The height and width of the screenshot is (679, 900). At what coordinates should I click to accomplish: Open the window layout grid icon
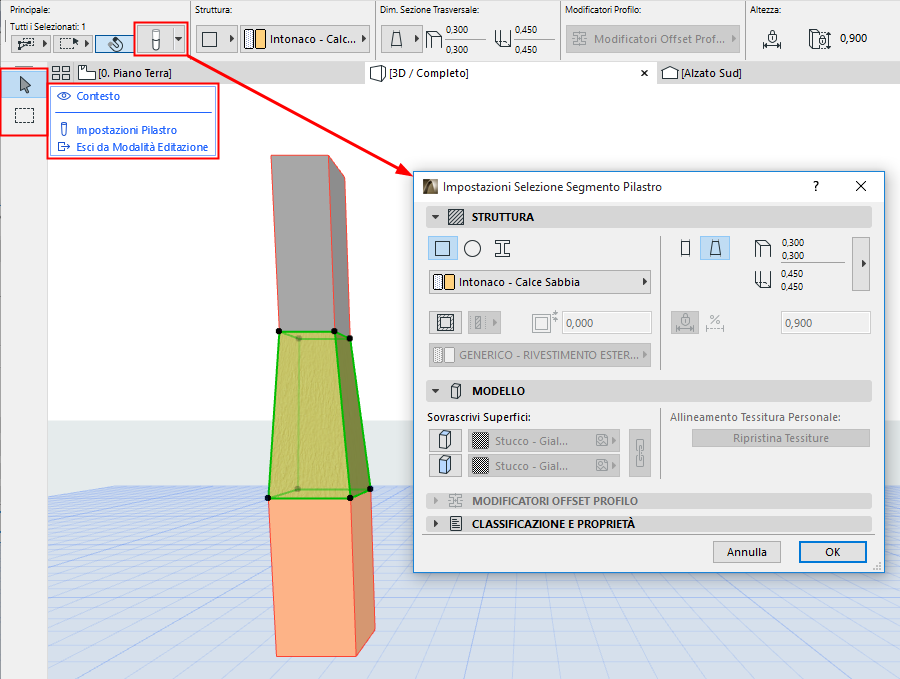[61, 73]
